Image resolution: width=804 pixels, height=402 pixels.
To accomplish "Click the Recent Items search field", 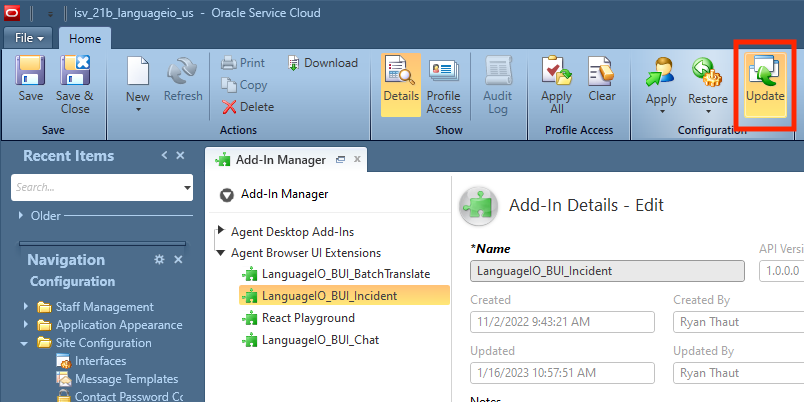I will coord(96,187).
